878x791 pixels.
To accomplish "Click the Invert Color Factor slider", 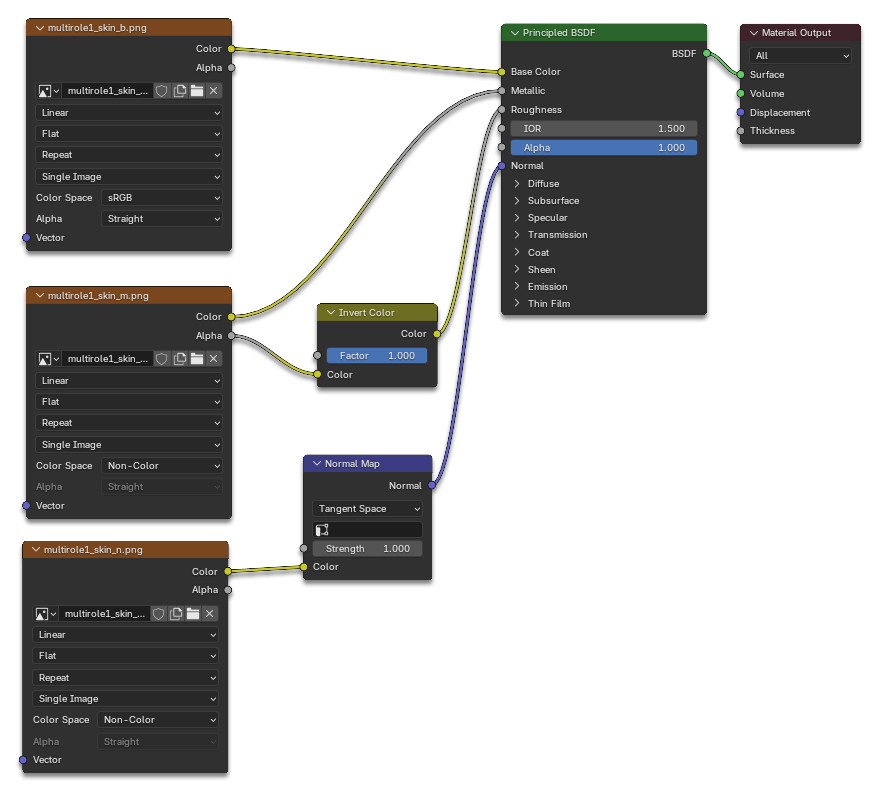I will (x=377, y=355).
